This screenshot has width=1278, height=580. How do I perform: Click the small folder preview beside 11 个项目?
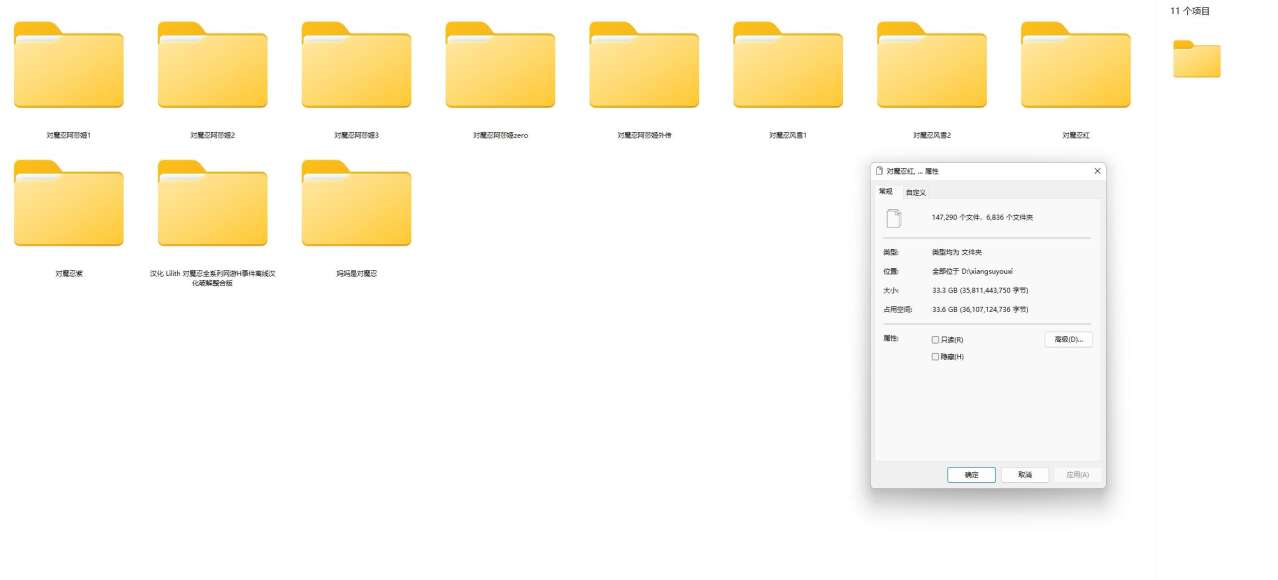[x=1196, y=59]
